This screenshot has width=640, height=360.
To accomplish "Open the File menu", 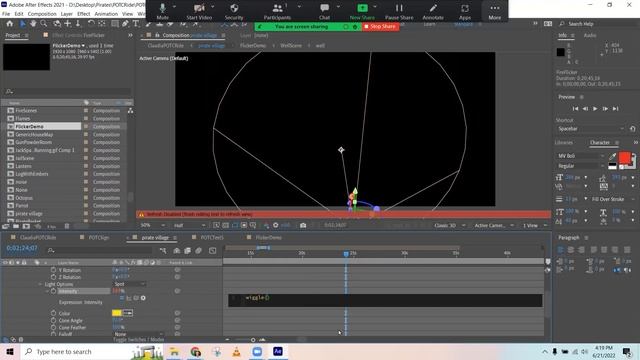I will [x=6, y=14].
